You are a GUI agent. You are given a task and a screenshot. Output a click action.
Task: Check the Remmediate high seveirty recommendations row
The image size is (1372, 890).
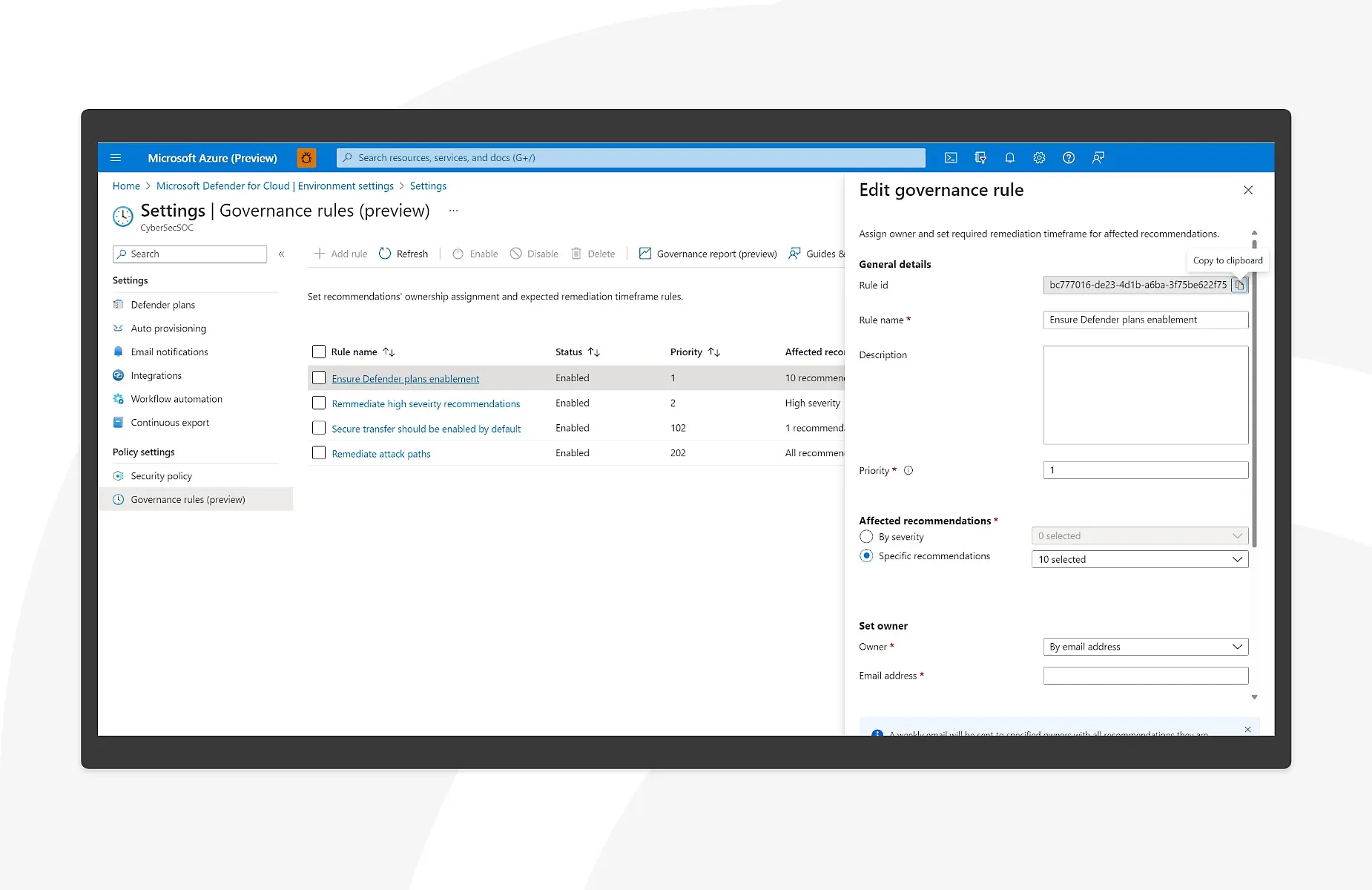(319, 403)
